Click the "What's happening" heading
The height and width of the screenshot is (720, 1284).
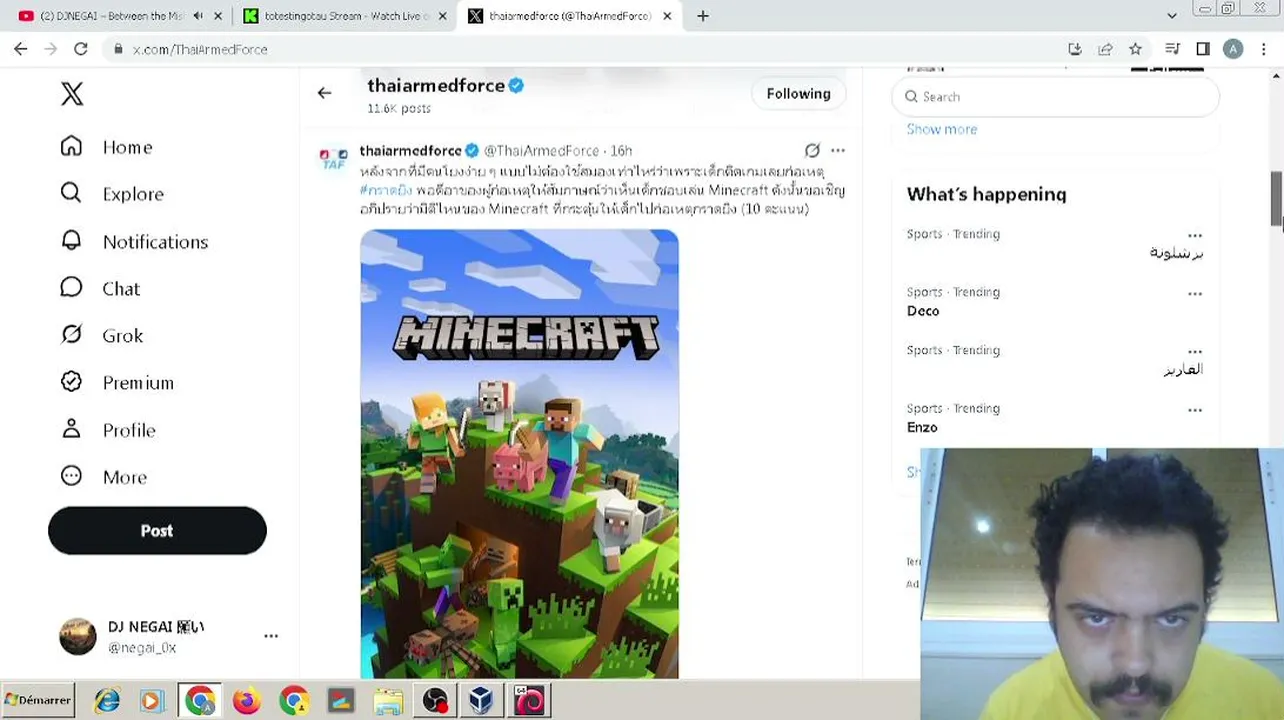click(x=987, y=195)
